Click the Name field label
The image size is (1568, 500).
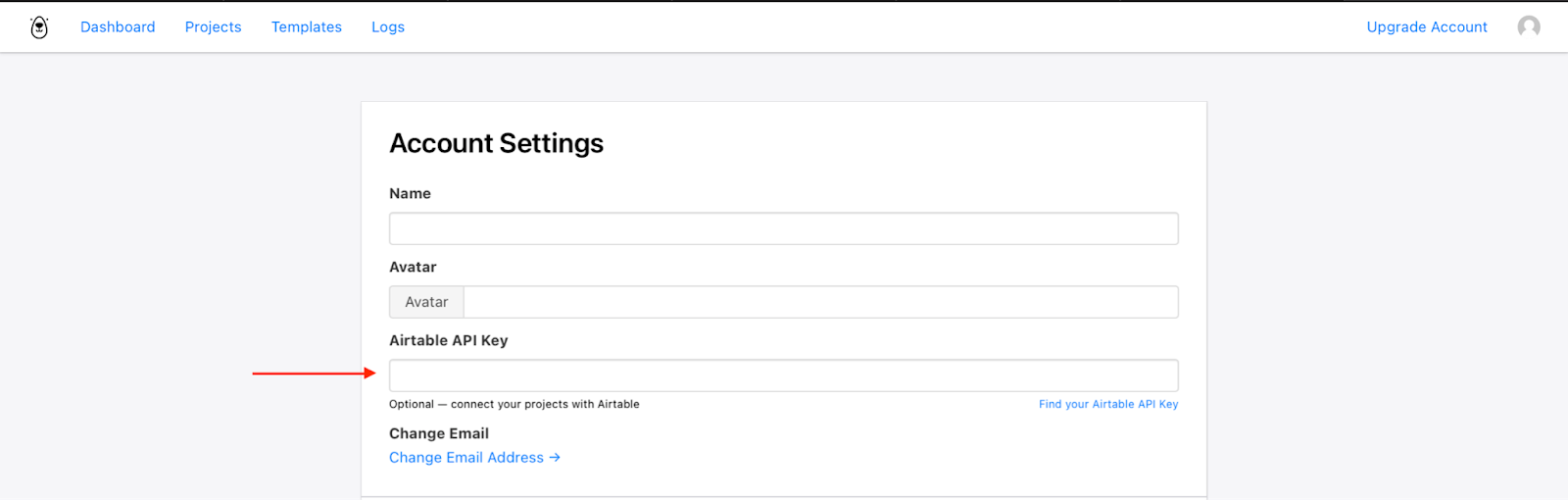[410, 194]
